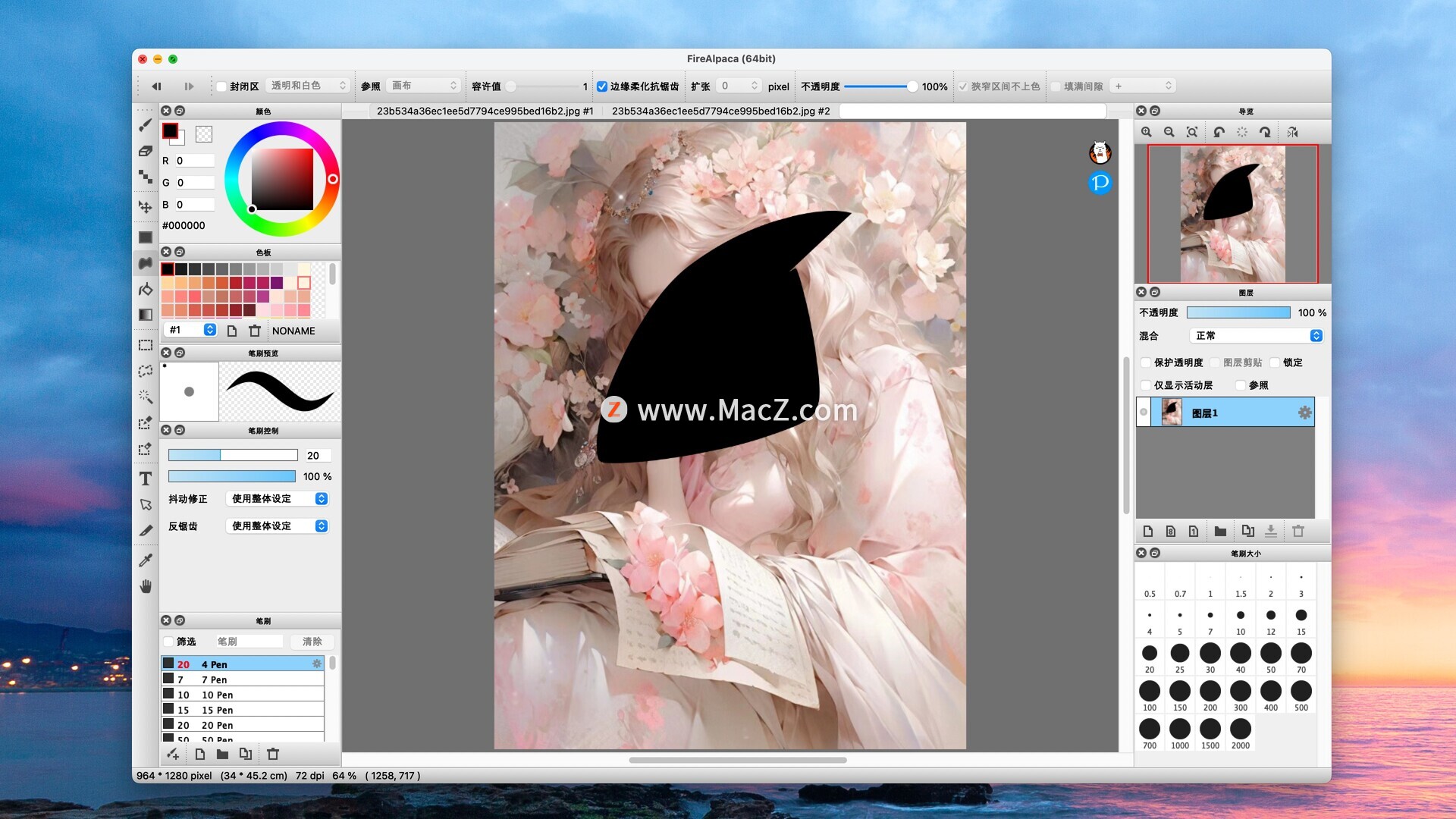Select the 15 Pen brush
This screenshot has height=819, width=1456.
pyautogui.click(x=243, y=709)
